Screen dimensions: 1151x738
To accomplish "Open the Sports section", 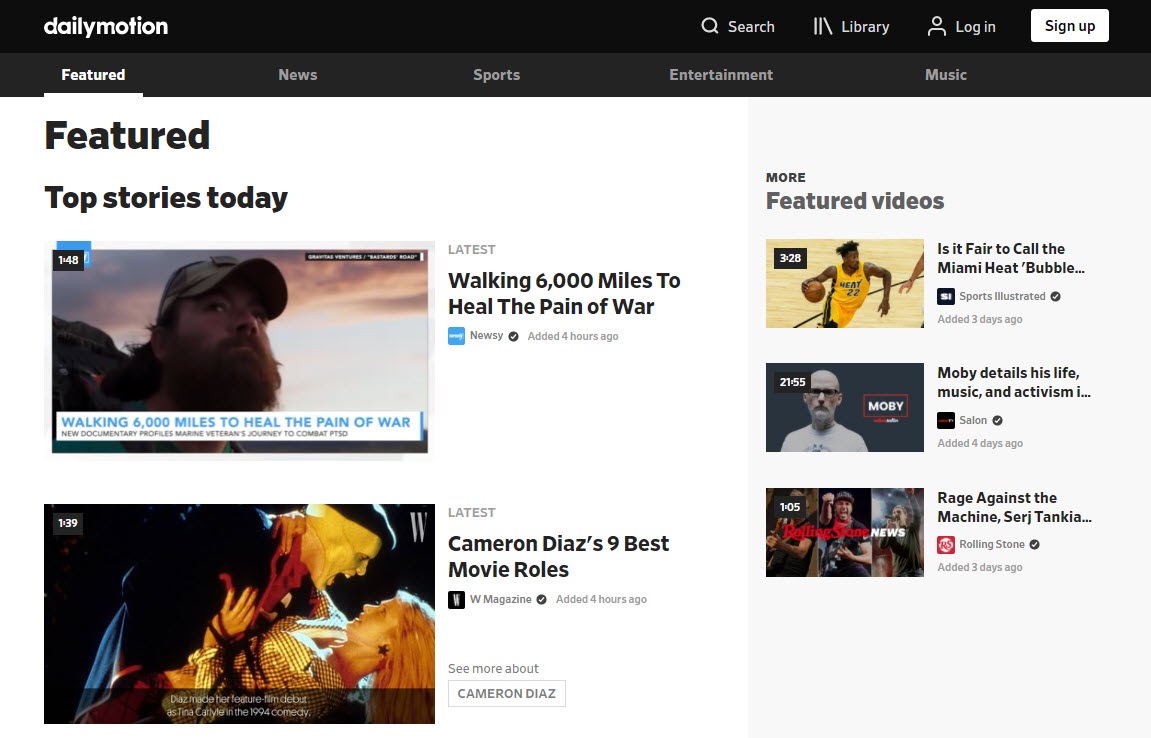I will coord(496,74).
